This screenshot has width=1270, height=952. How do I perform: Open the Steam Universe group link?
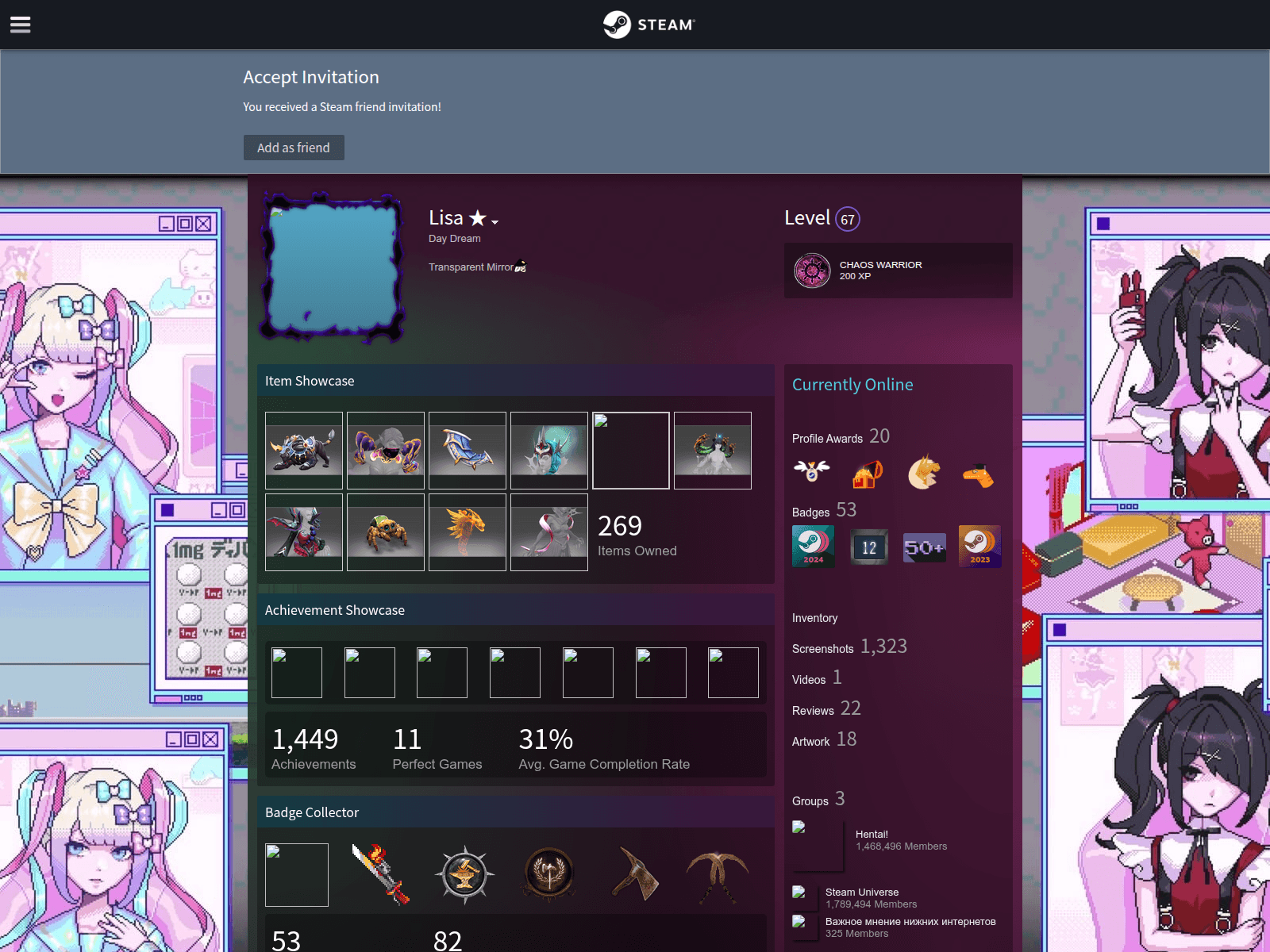click(x=862, y=892)
